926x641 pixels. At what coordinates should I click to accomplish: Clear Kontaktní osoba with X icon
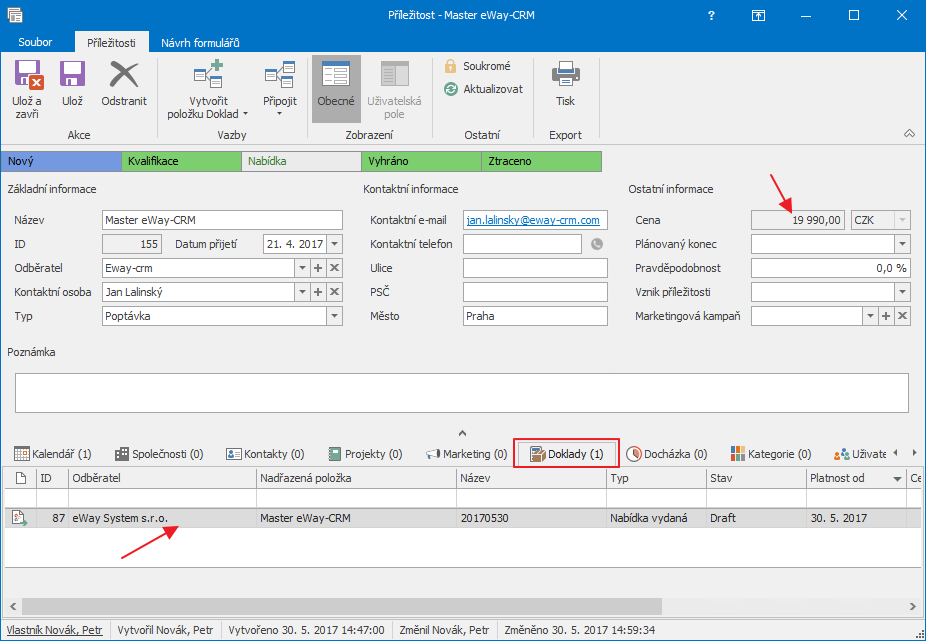(x=334, y=292)
